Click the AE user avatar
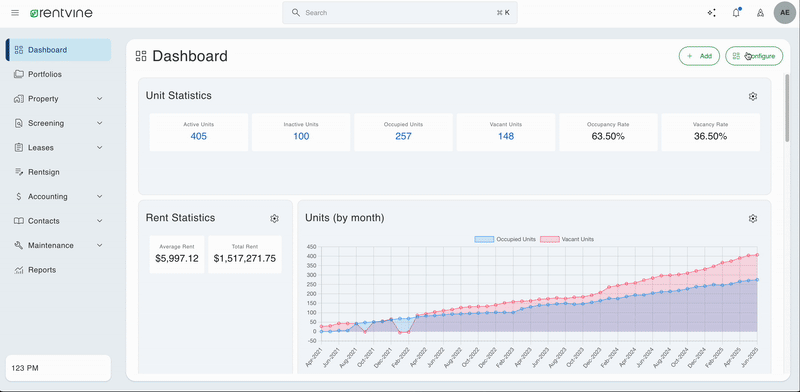 (x=785, y=13)
